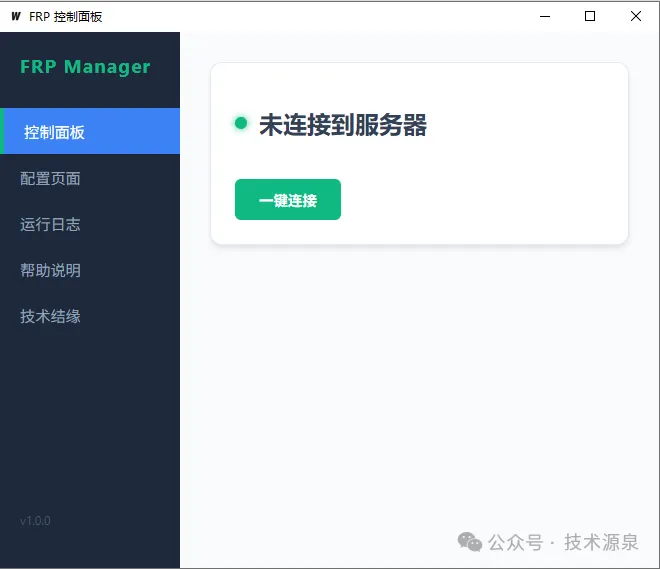Click the green connection status dot

241,123
